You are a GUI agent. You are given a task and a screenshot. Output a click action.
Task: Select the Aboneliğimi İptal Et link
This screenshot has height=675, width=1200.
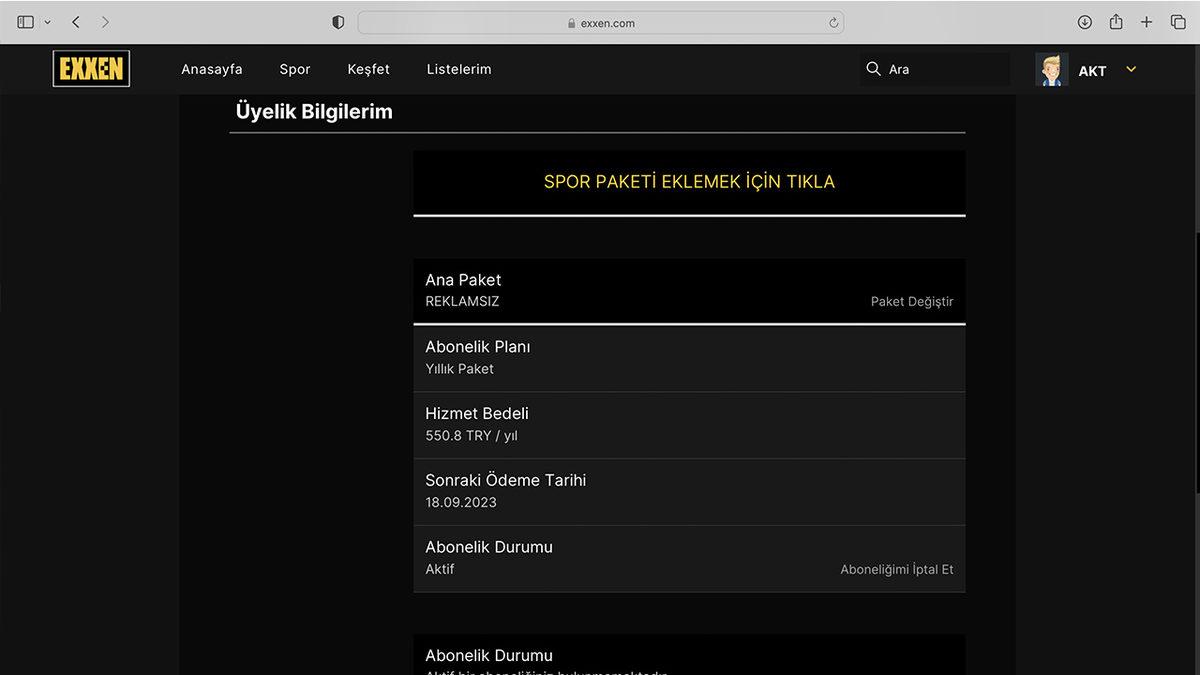(x=896, y=569)
